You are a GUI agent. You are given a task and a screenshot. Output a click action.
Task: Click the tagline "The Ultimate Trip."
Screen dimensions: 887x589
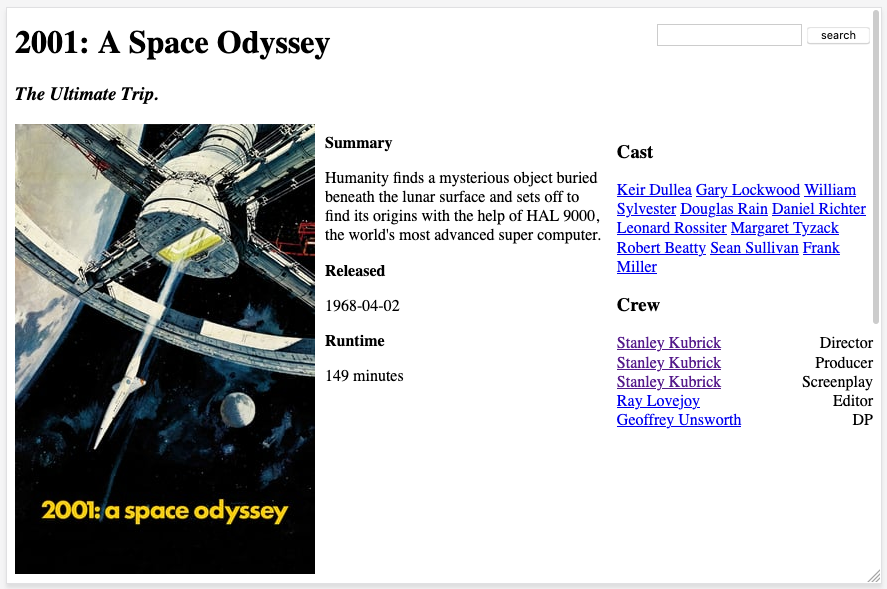pyautogui.click(x=87, y=94)
